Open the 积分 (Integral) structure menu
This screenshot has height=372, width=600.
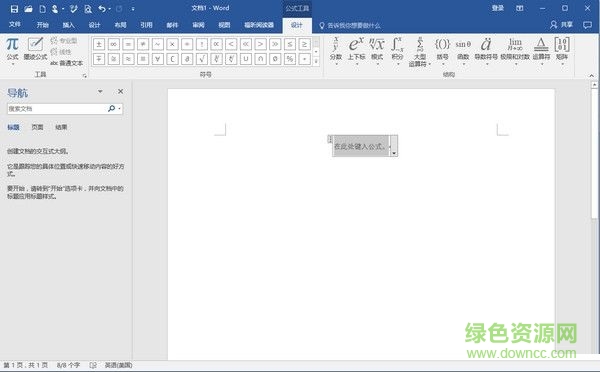(397, 51)
